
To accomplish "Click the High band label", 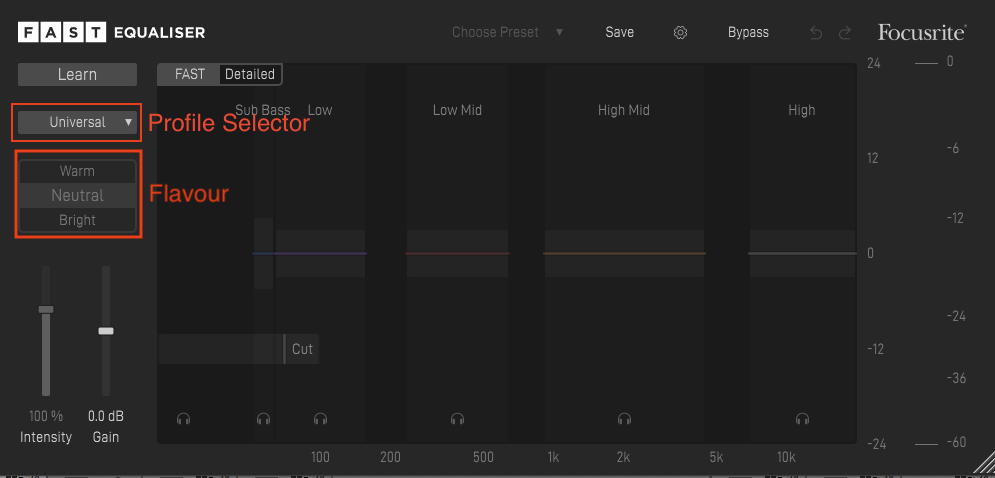I will click(801, 110).
